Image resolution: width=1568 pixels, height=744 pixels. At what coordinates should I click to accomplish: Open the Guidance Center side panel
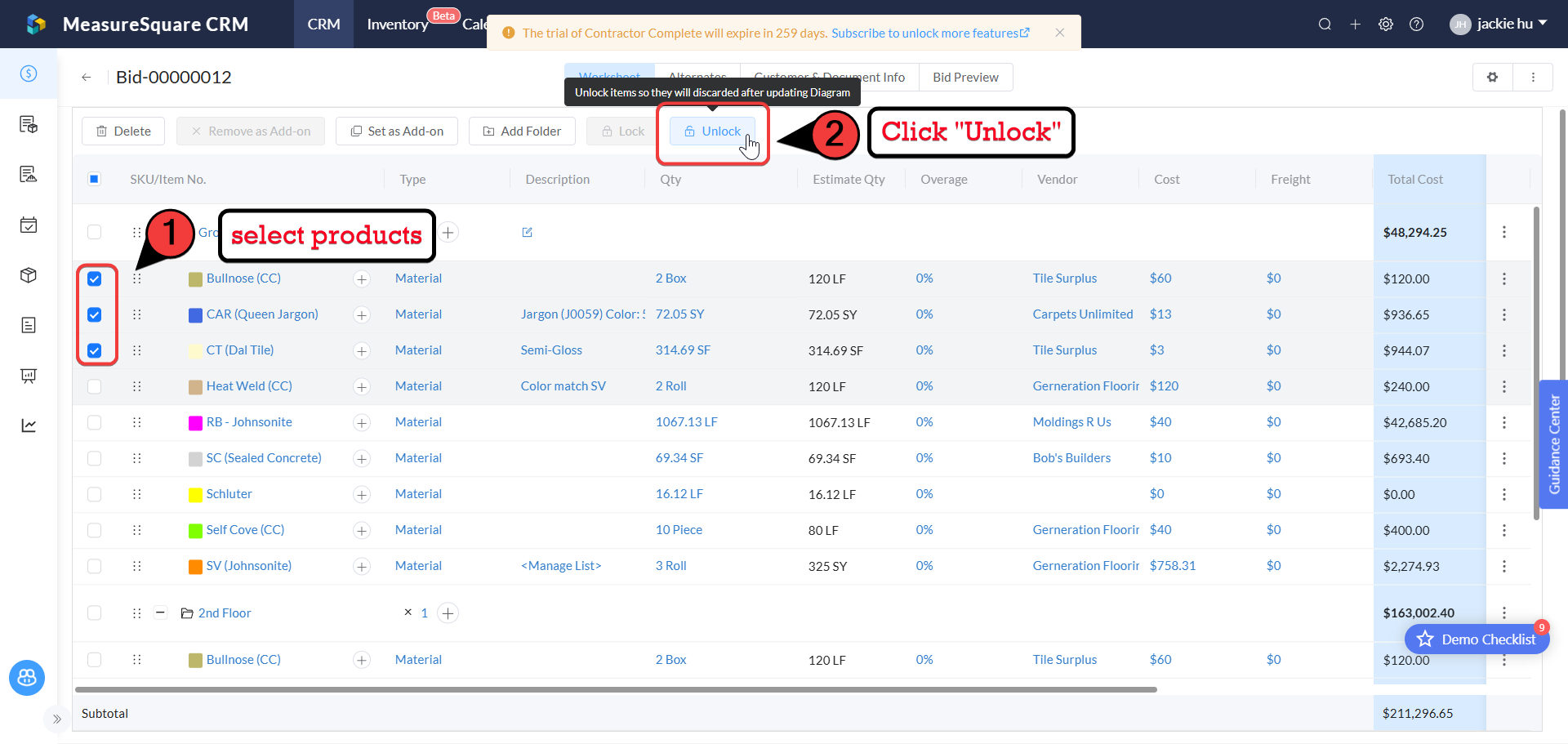click(1553, 445)
